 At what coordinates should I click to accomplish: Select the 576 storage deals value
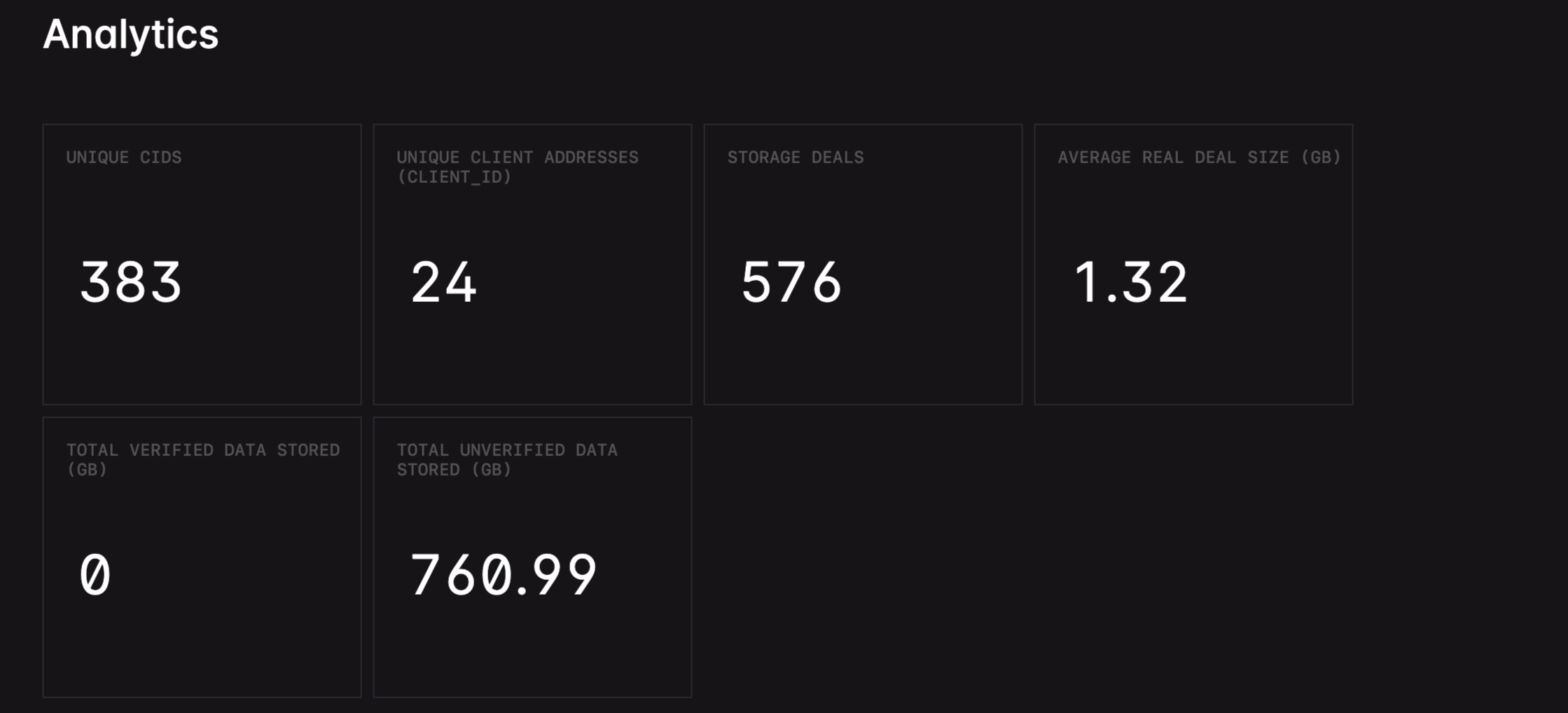(791, 282)
